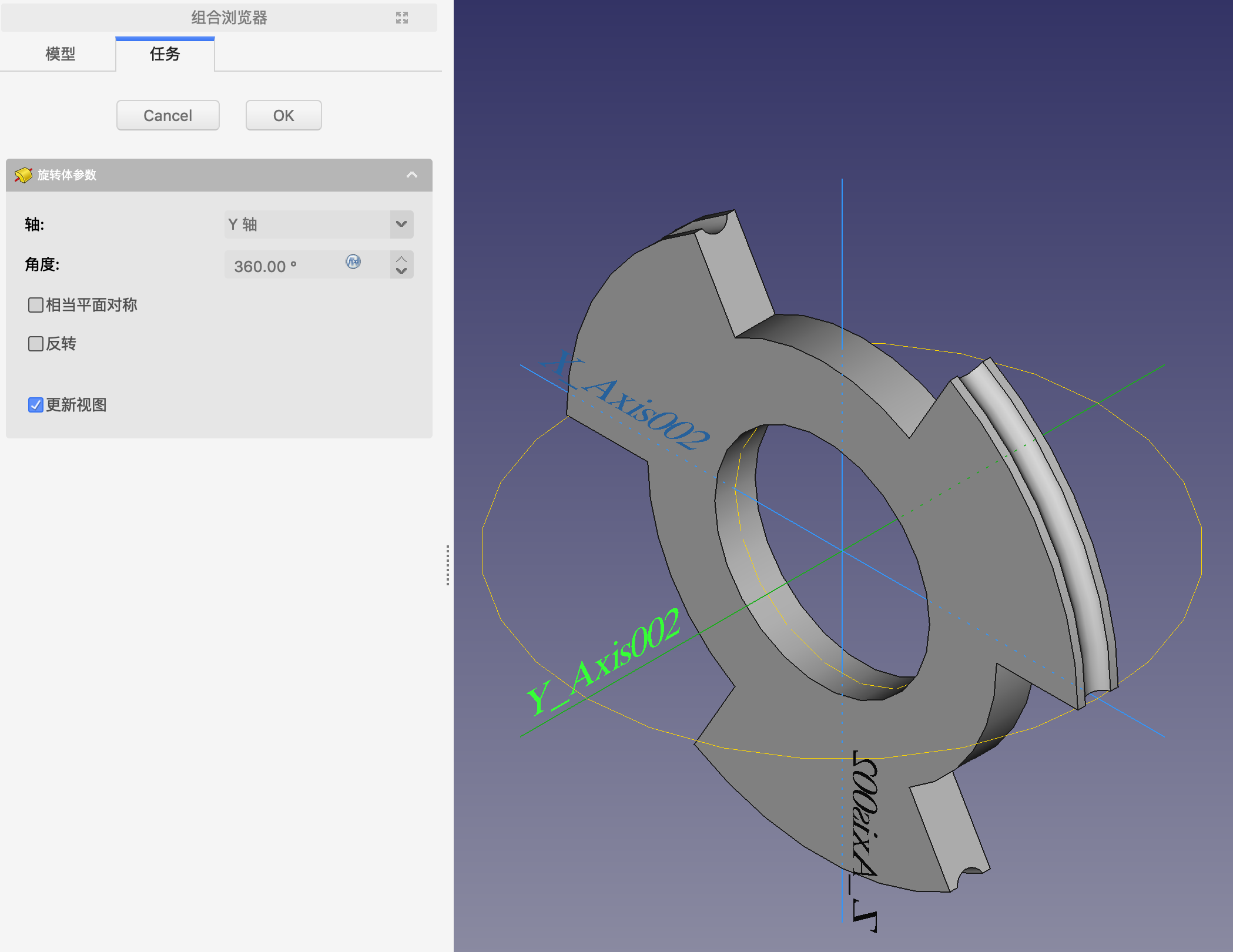Click the 旋转体参数 header title
Image resolution: width=1233 pixels, height=952 pixels.
pos(67,175)
